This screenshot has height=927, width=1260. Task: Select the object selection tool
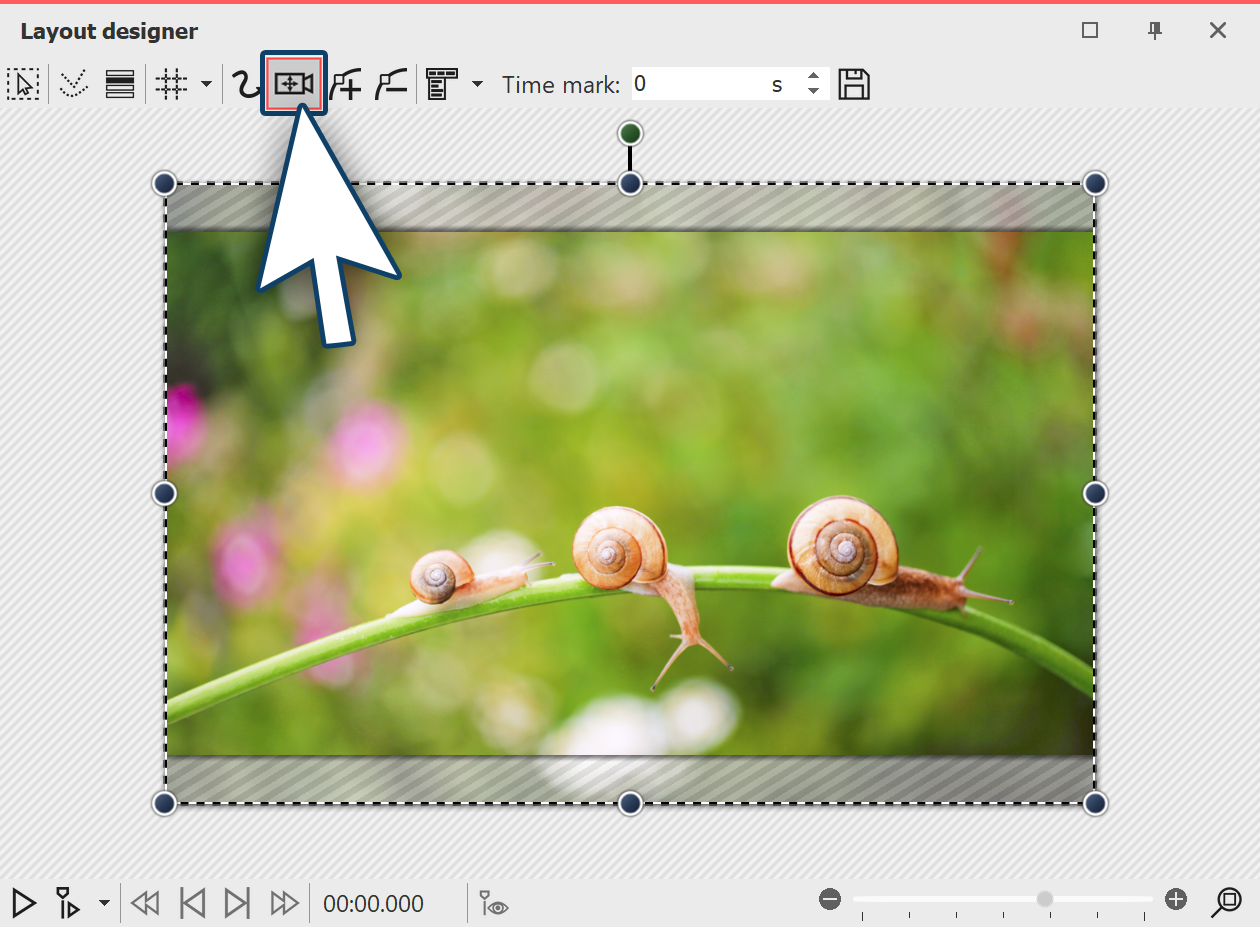(x=23, y=84)
